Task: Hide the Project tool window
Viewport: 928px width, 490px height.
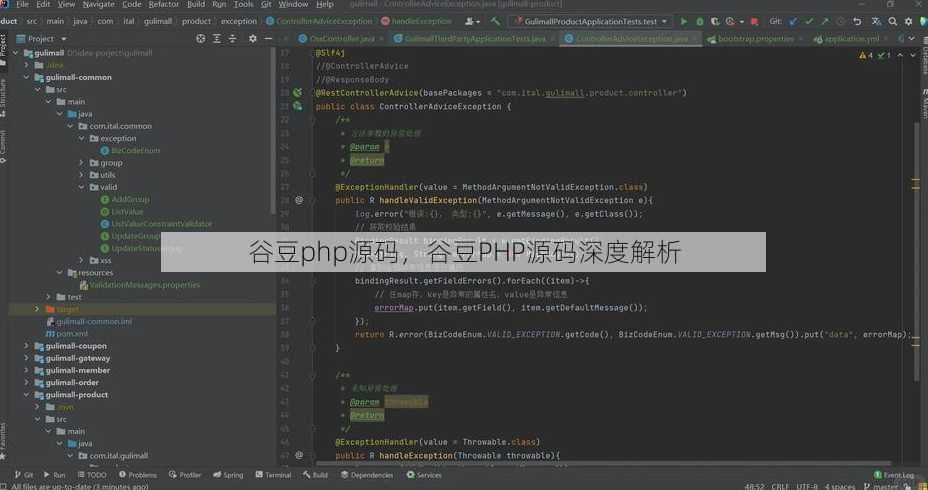Action: click(x=268, y=38)
